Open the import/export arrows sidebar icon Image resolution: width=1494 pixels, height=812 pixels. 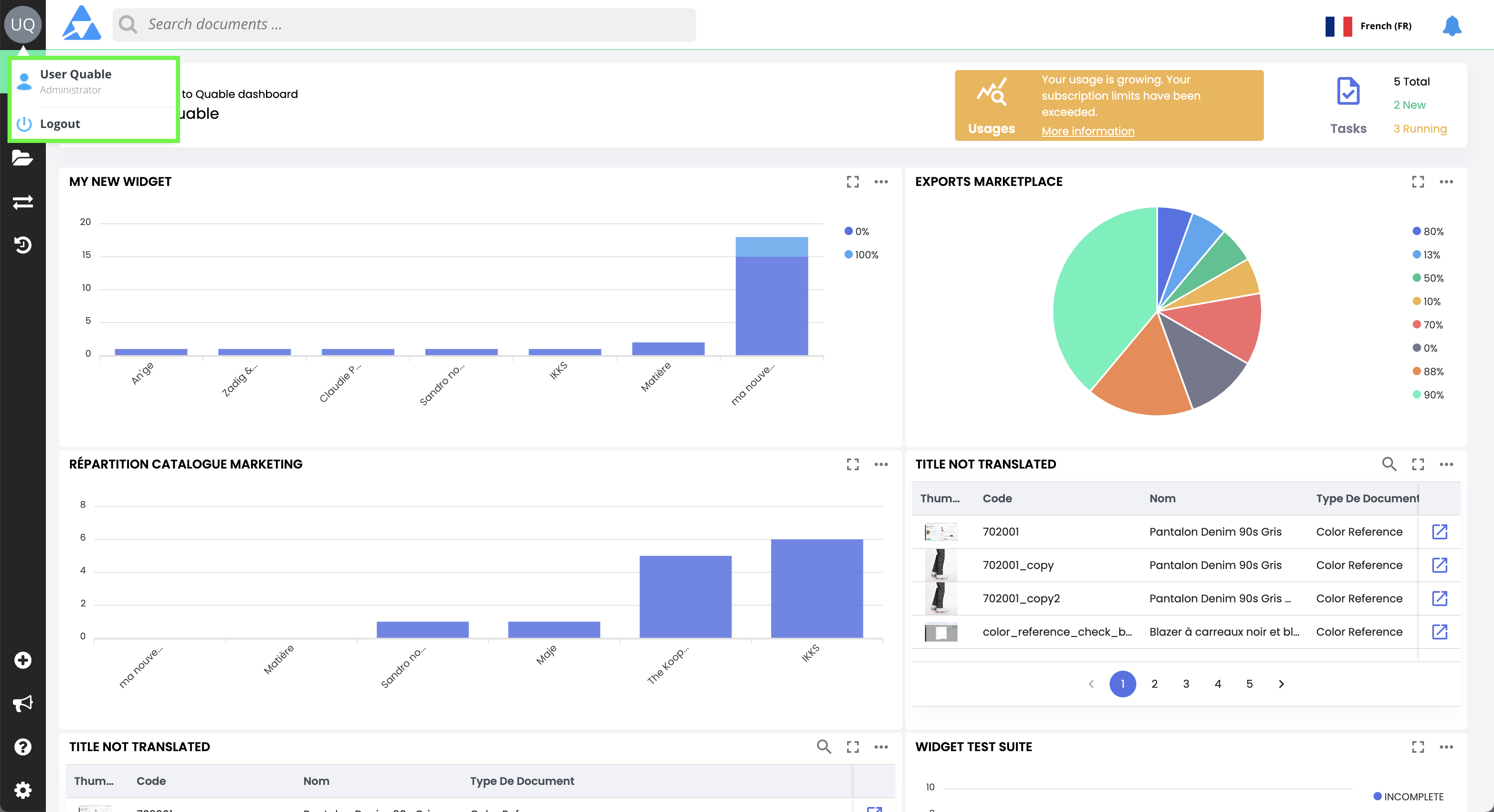tap(23, 202)
